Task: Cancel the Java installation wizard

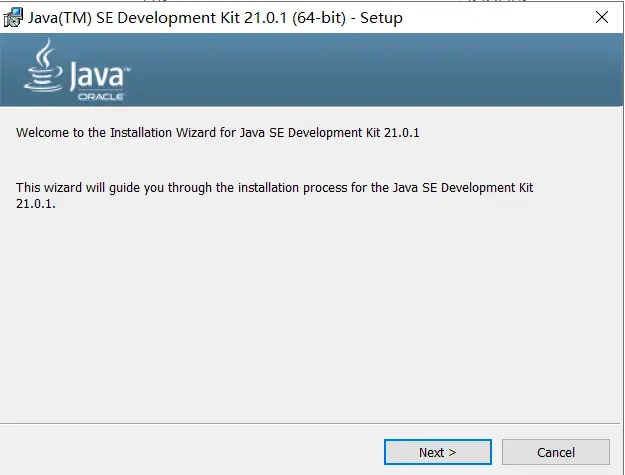Action: tap(556, 452)
